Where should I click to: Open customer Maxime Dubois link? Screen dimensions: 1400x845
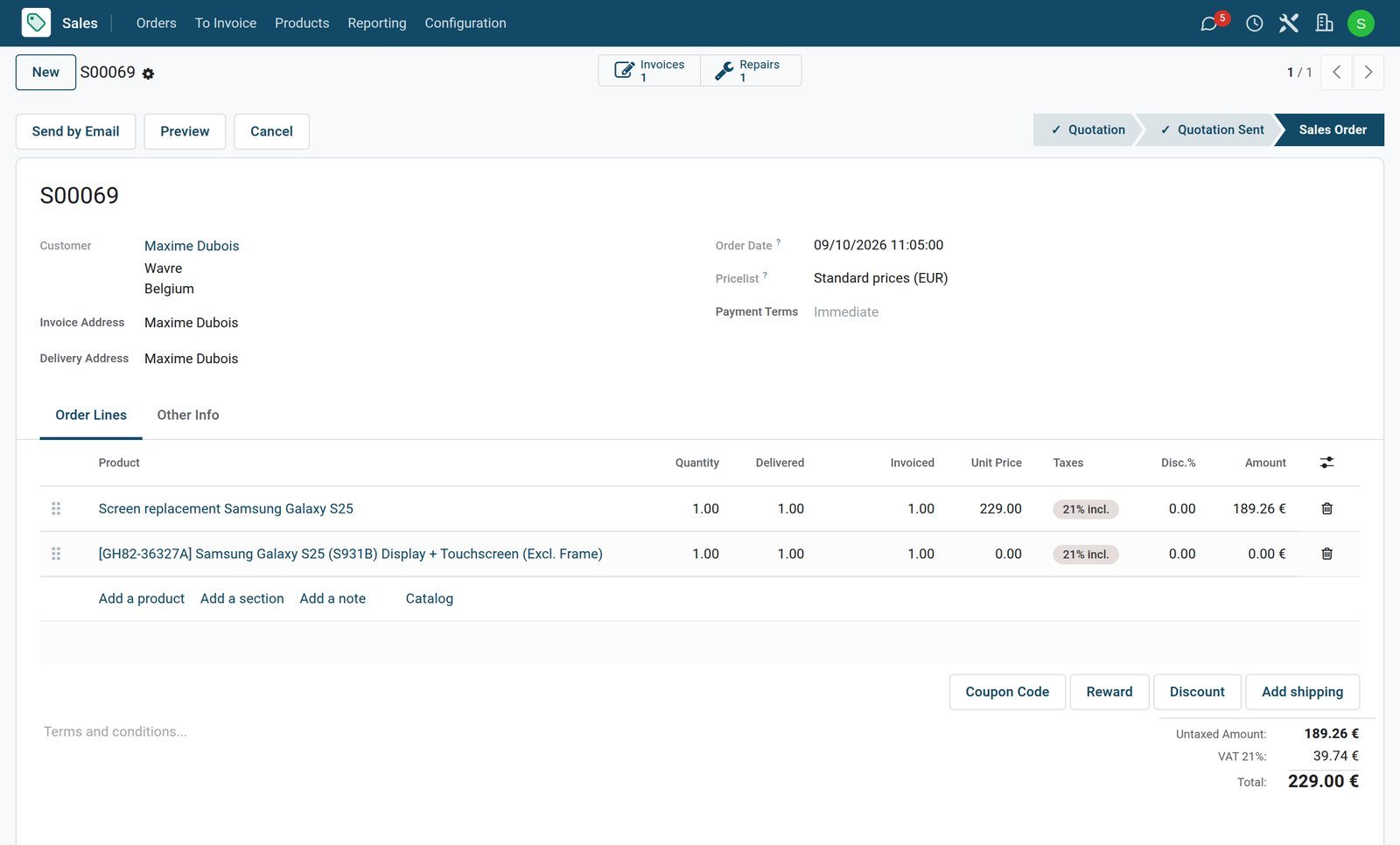coord(192,246)
